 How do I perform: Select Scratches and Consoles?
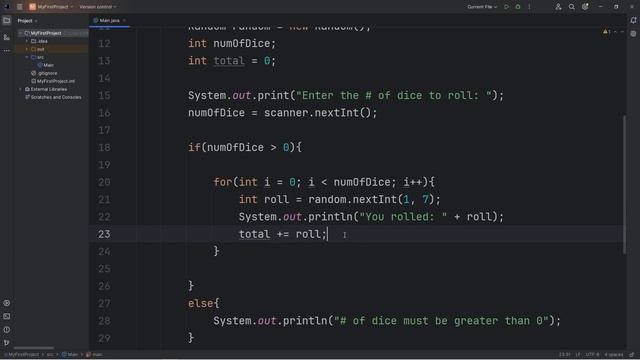(x=53, y=97)
